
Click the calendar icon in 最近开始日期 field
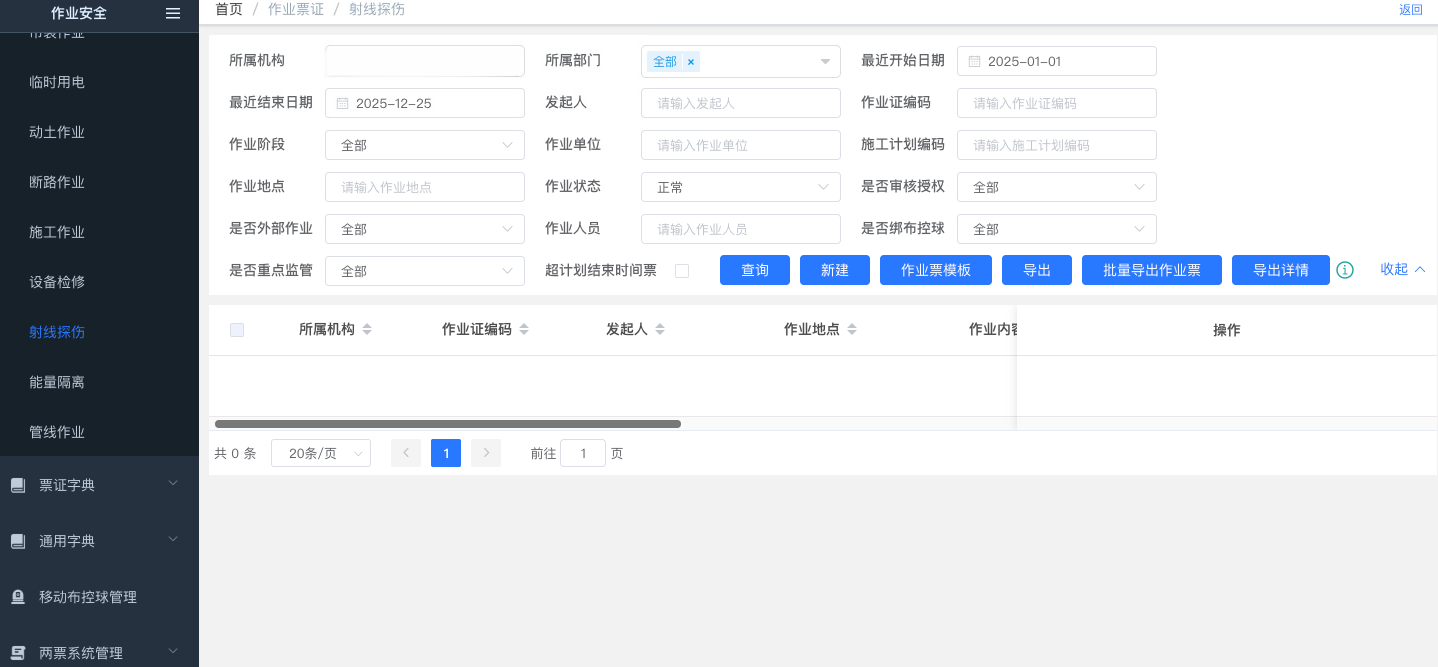[974, 61]
